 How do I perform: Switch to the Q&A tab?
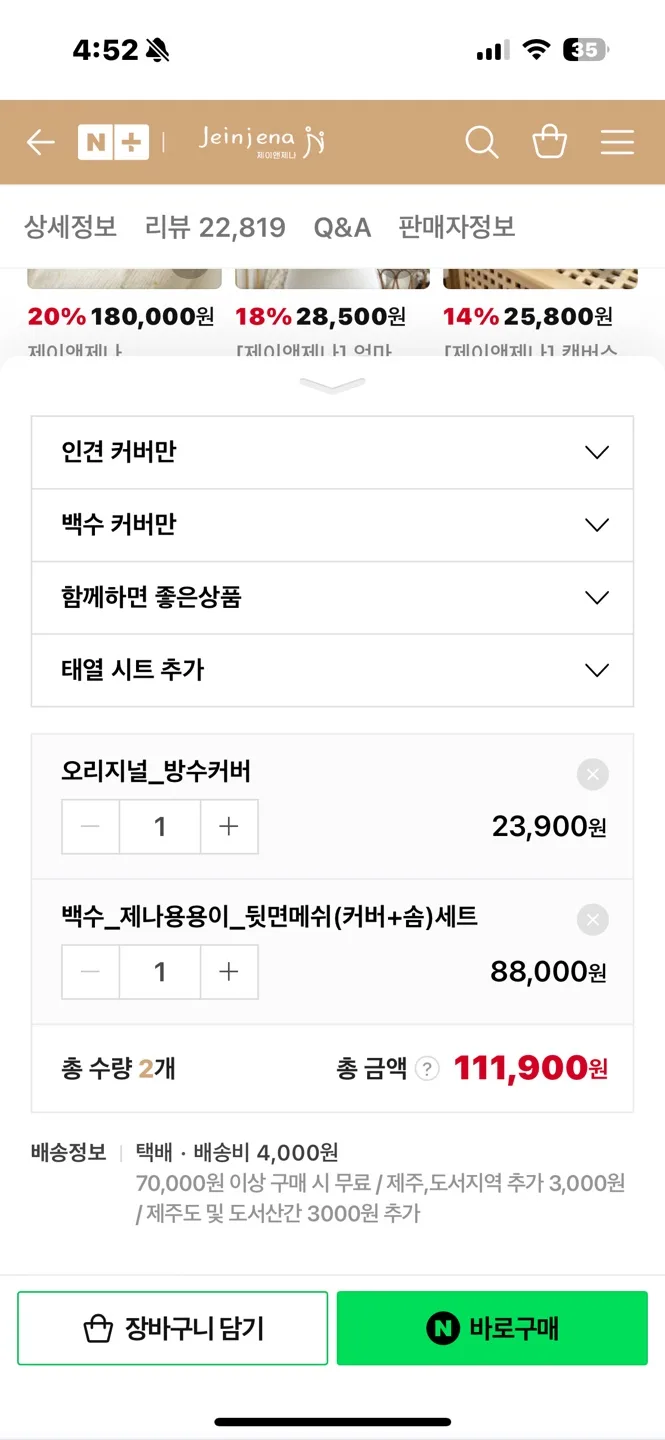click(342, 227)
